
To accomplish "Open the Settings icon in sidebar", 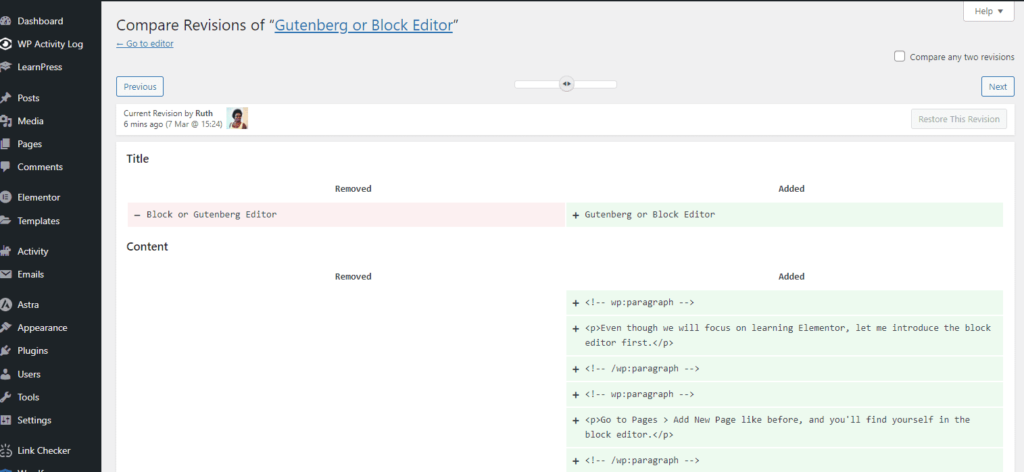I will click(x=6, y=420).
